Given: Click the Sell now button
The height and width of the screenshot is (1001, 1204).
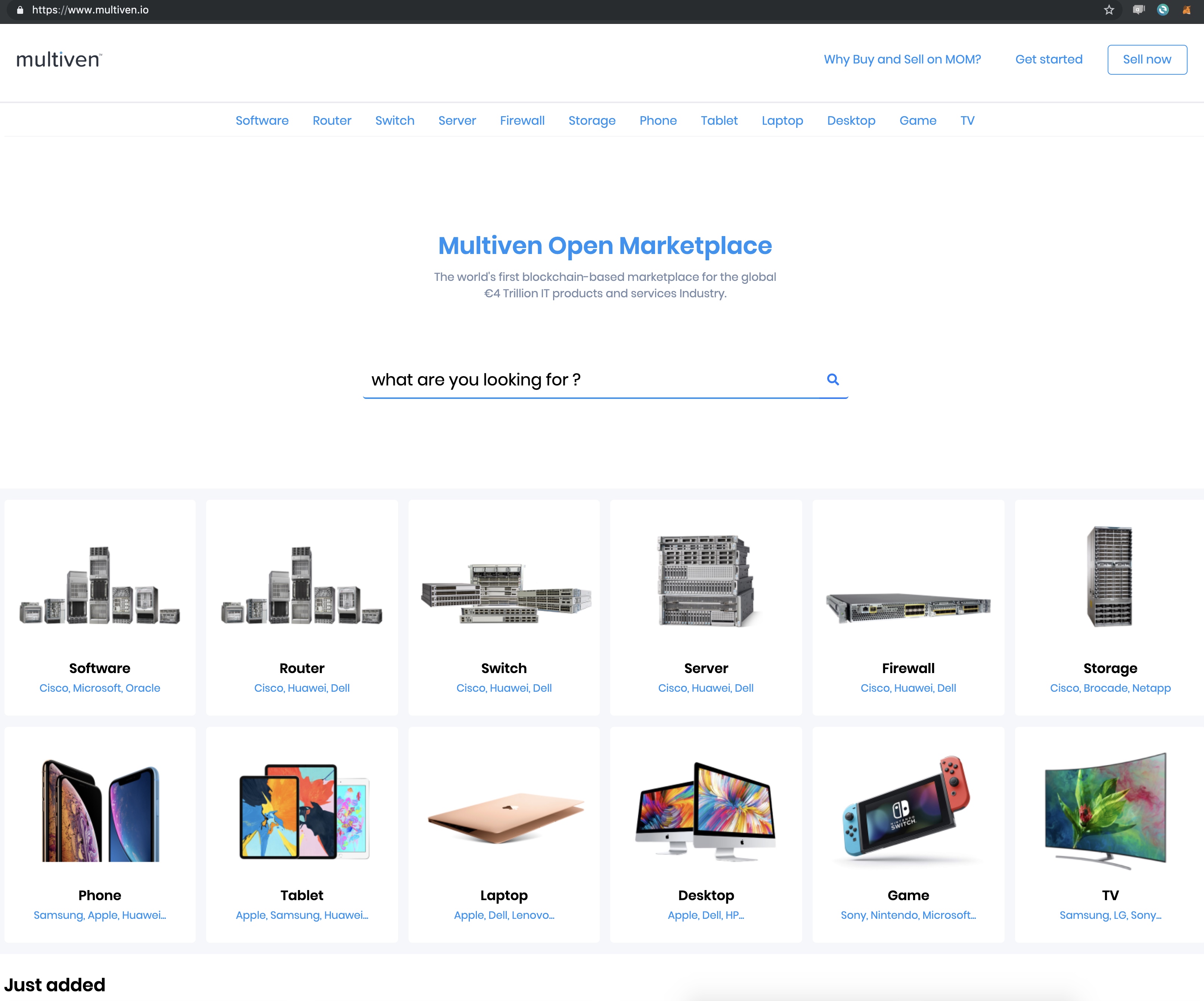Looking at the screenshot, I should 1146,59.
